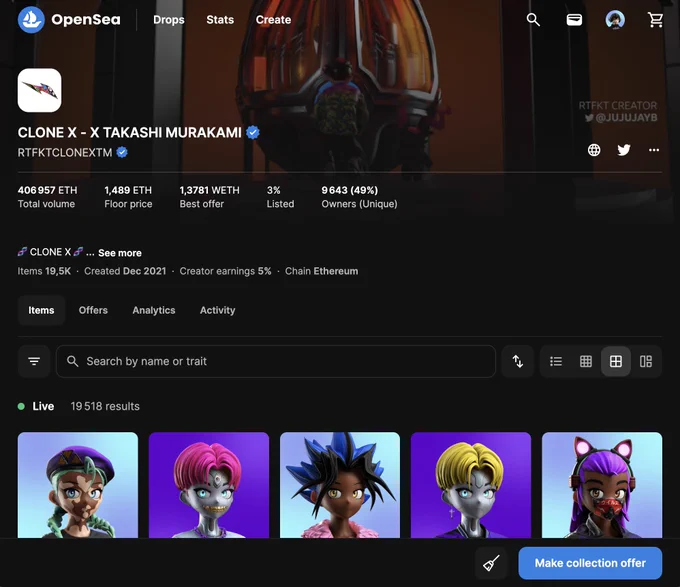680x587 pixels.
Task: Click the RTFKTCLONEXTM creator link
Action: pyautogui.click(x=65, y=153)
